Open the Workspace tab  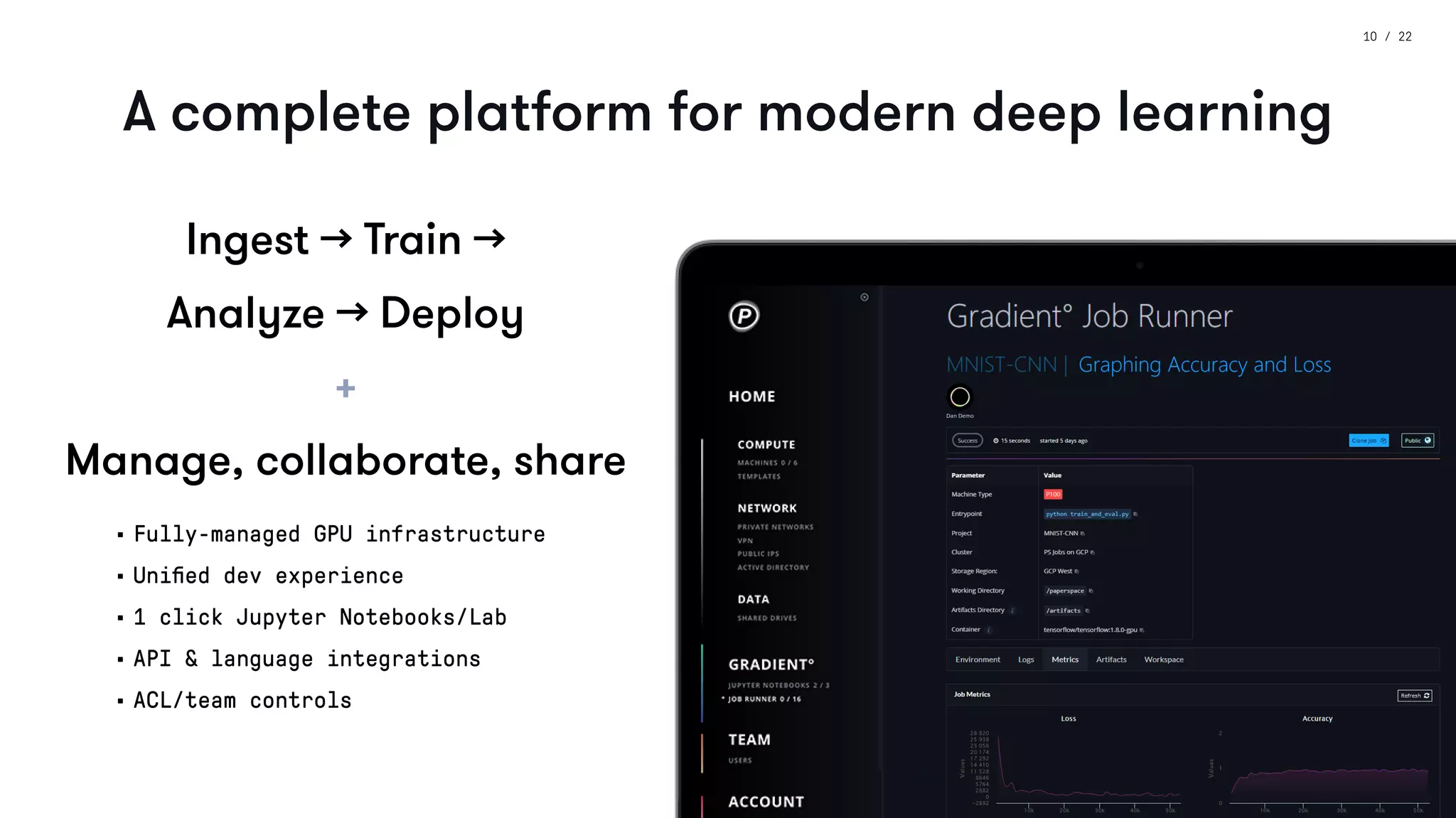pyautogui.click(x=1164, y=660)
